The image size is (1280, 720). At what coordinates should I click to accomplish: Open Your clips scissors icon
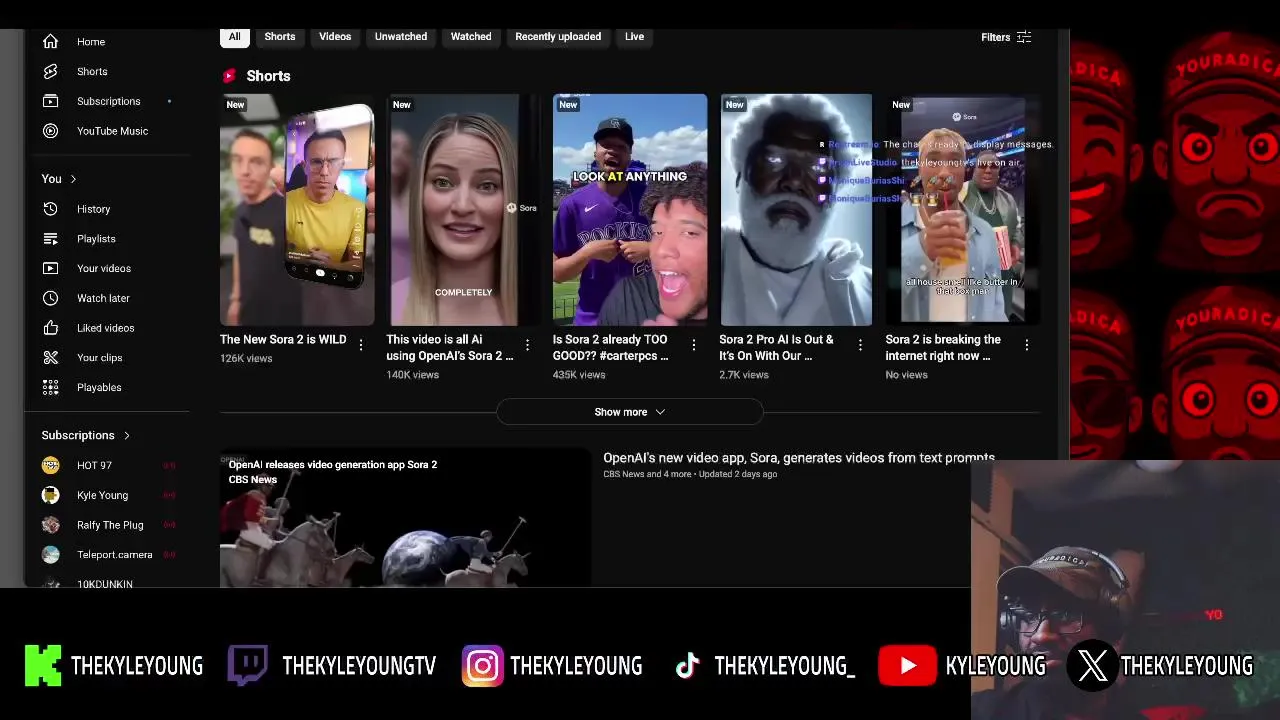50,358
